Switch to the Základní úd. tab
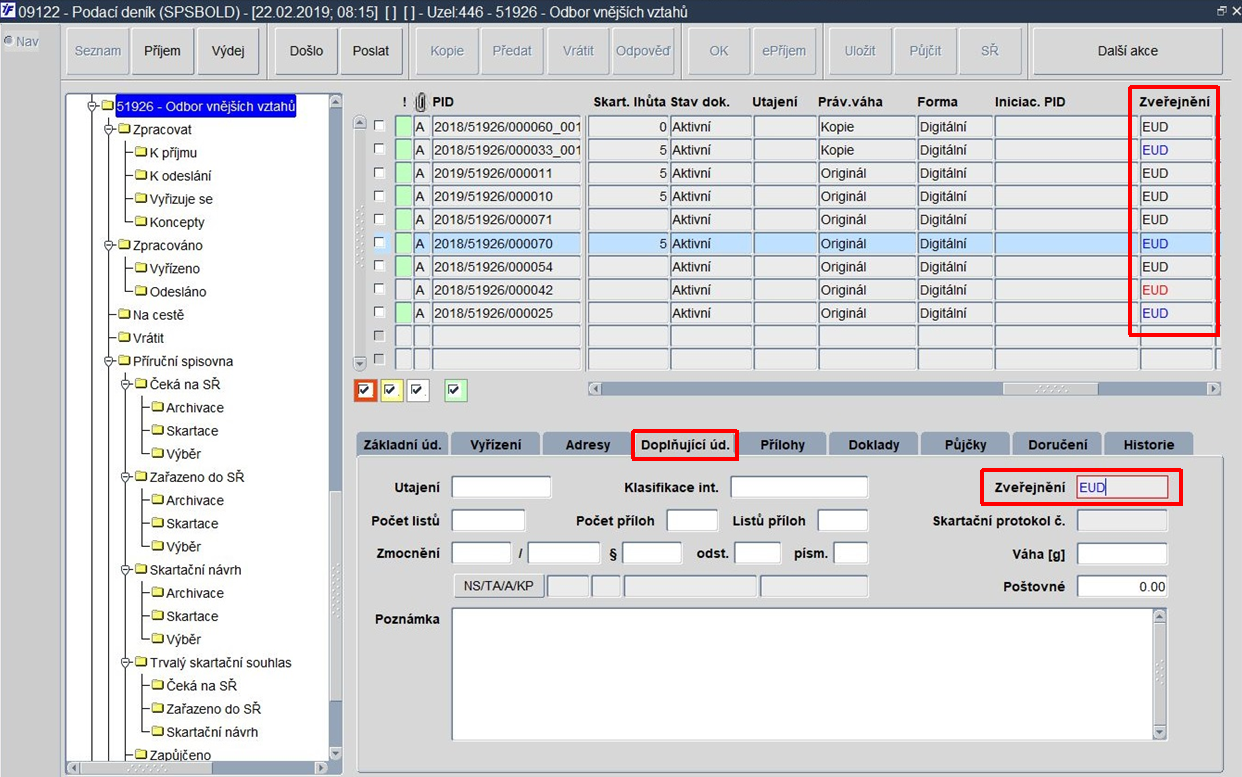This screenshot has width=1242, height=777. coord(401,445)
